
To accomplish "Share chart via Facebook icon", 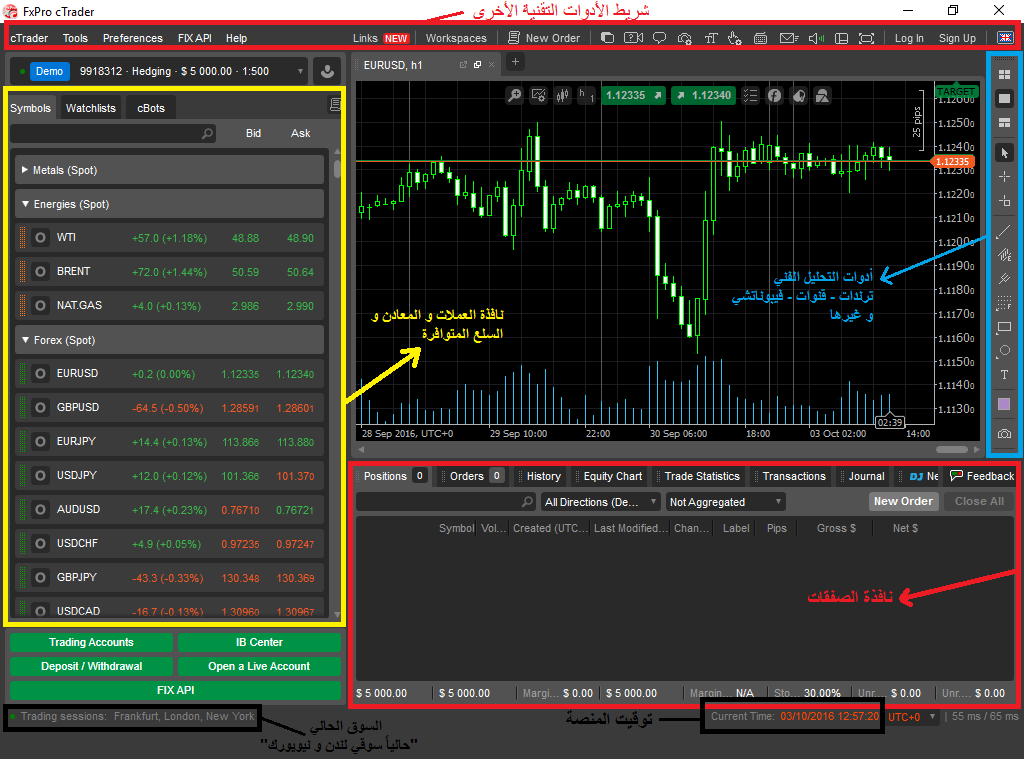I will [x=775, y=95].
